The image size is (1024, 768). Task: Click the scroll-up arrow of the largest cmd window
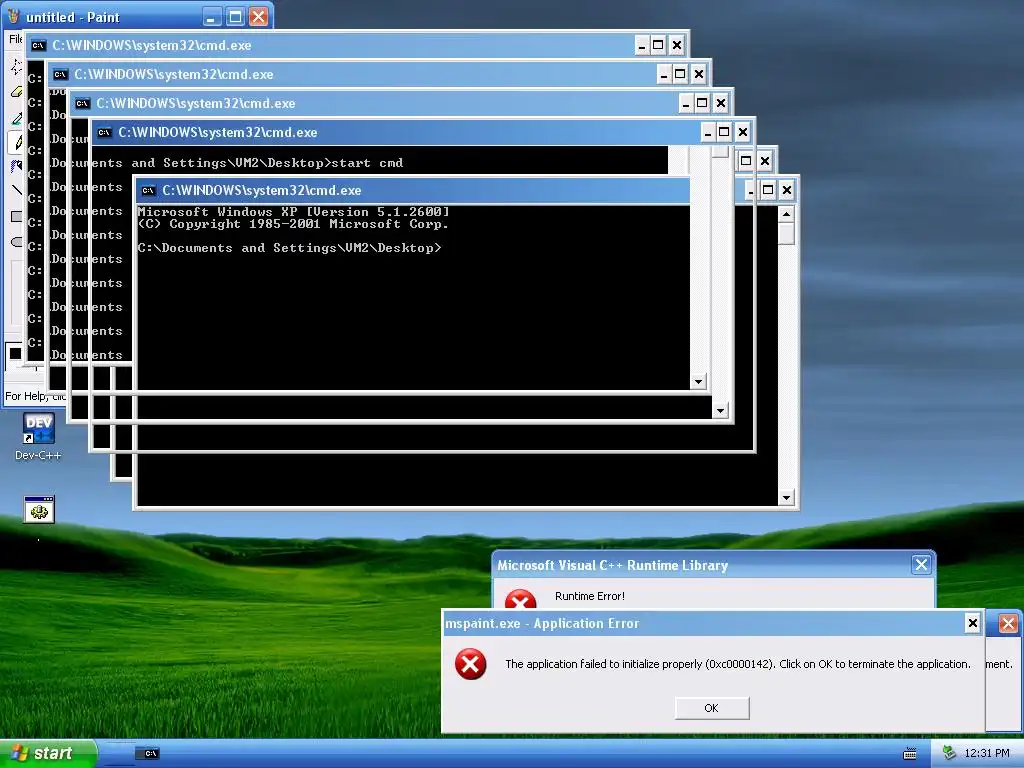[786, 214]
